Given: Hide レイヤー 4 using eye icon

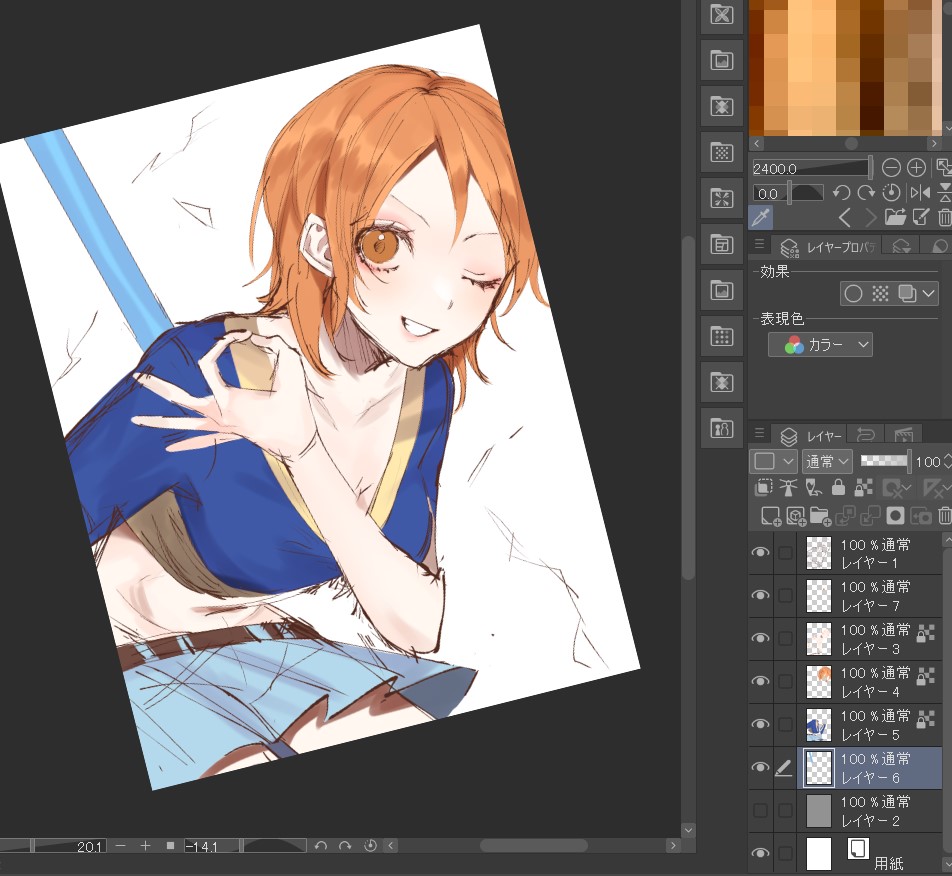Looking at the screenshot, I should point(760,682).
